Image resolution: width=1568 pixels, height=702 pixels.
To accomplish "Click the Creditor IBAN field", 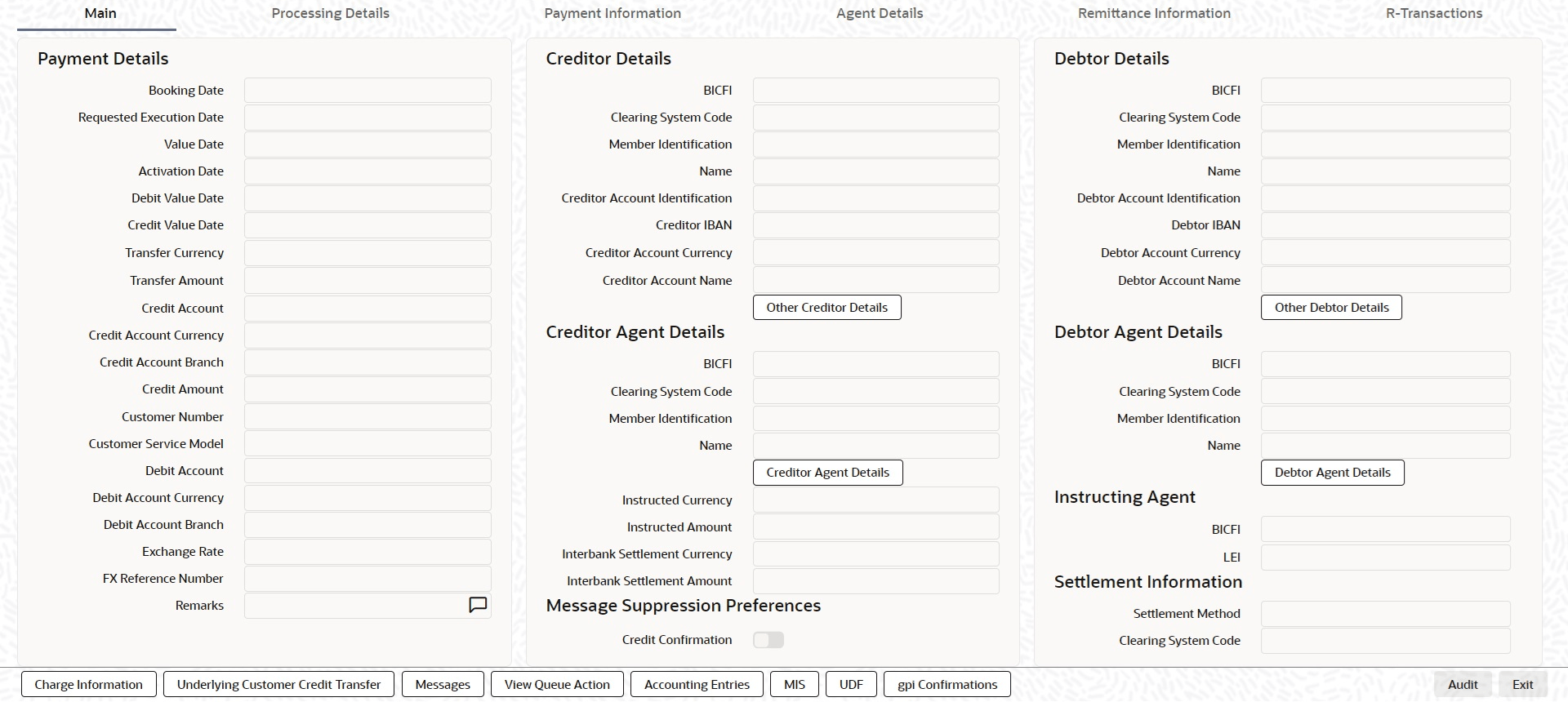I will click(875, 225).
